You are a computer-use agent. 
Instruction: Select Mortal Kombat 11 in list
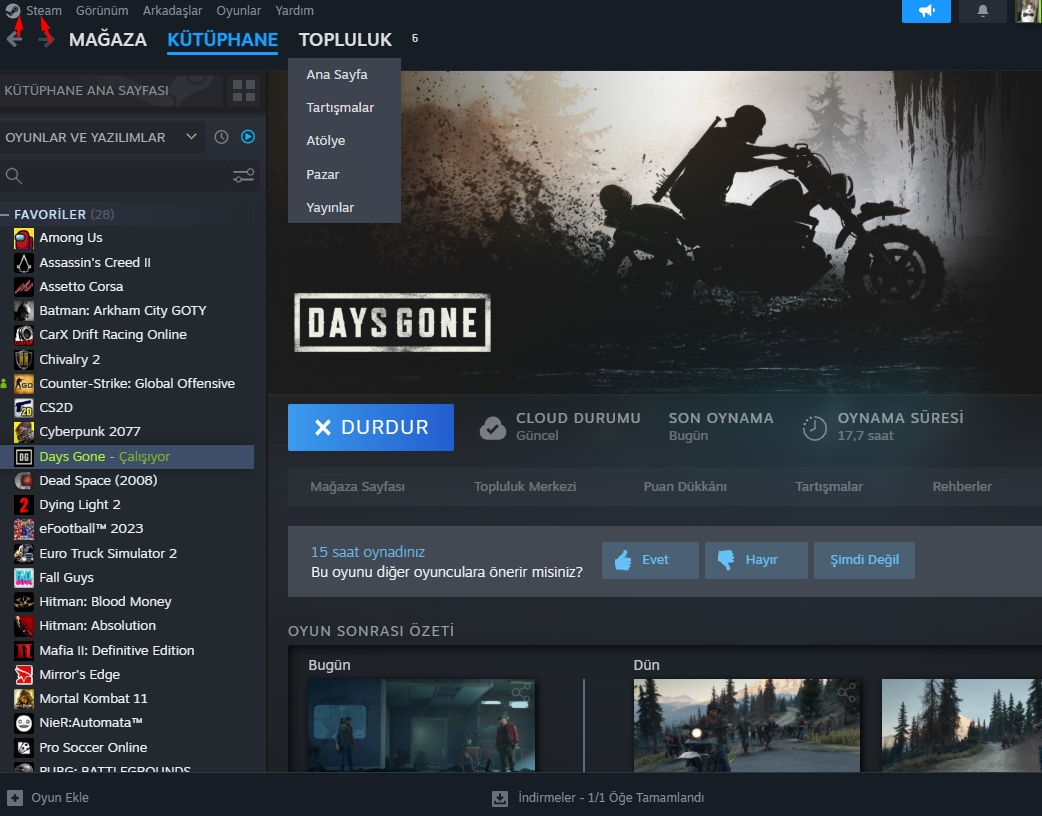93,698
